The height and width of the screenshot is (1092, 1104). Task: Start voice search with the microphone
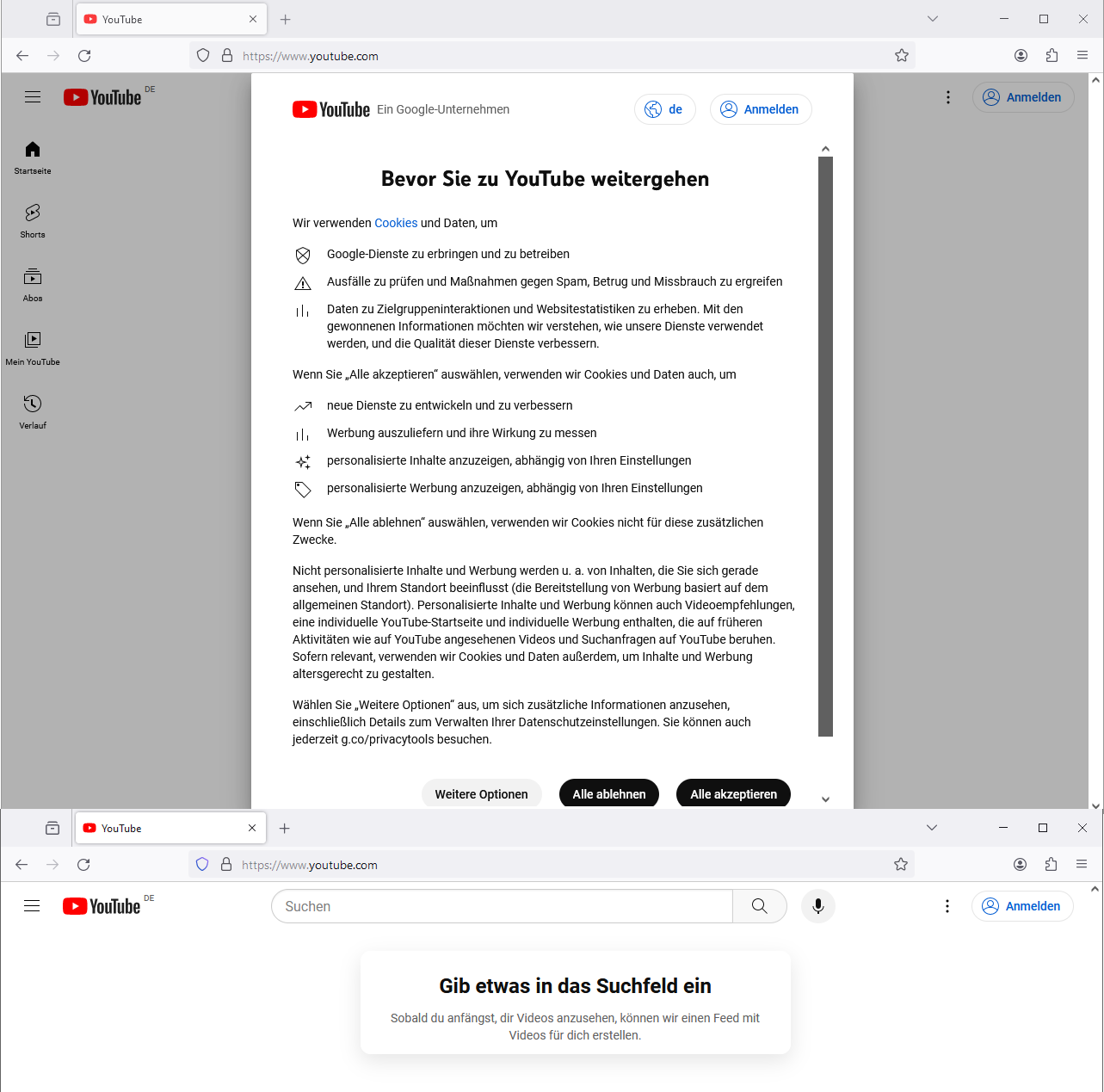pyautogui.click(x=818, y=906)
